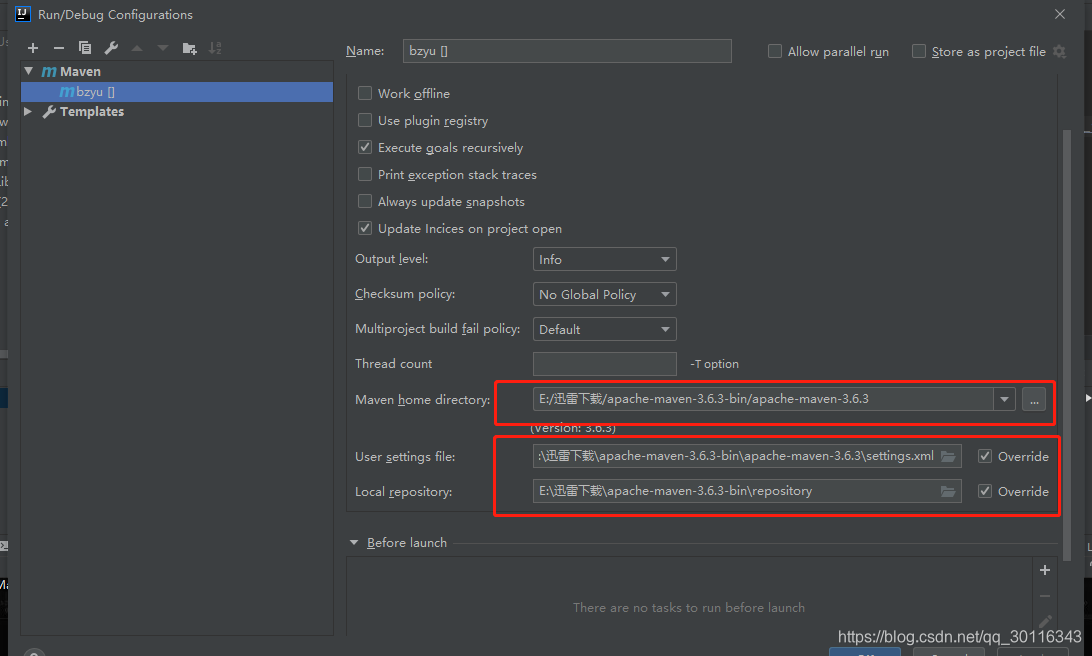Select the Maven icon for bzyu configuration
1092x656 pixels.
point(67,92)
